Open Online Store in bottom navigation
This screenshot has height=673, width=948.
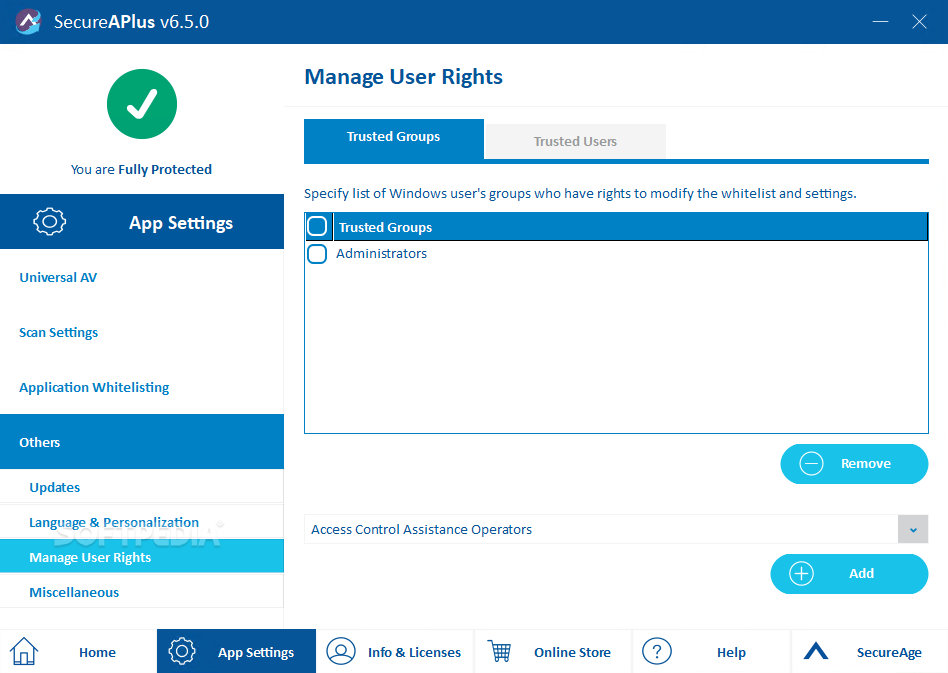pyautogui.click(x=553, y=651)
